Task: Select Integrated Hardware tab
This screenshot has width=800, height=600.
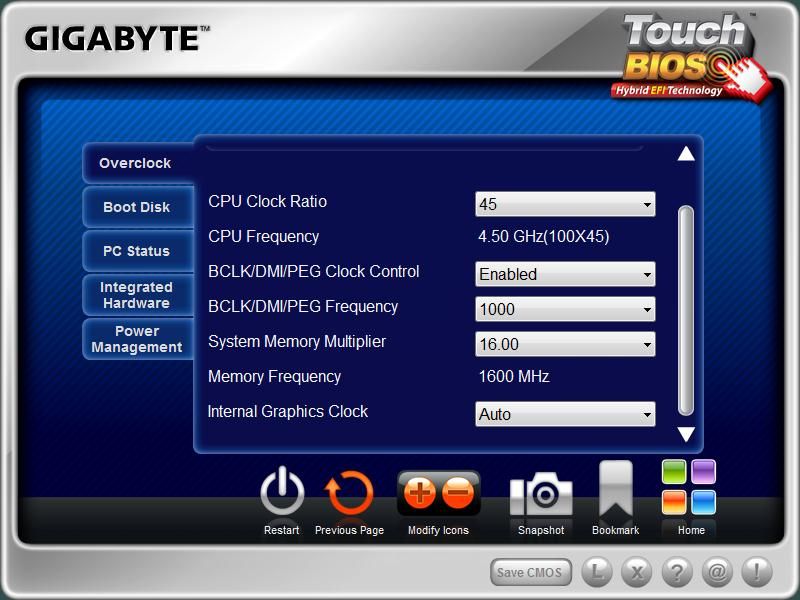Action: 138,295
